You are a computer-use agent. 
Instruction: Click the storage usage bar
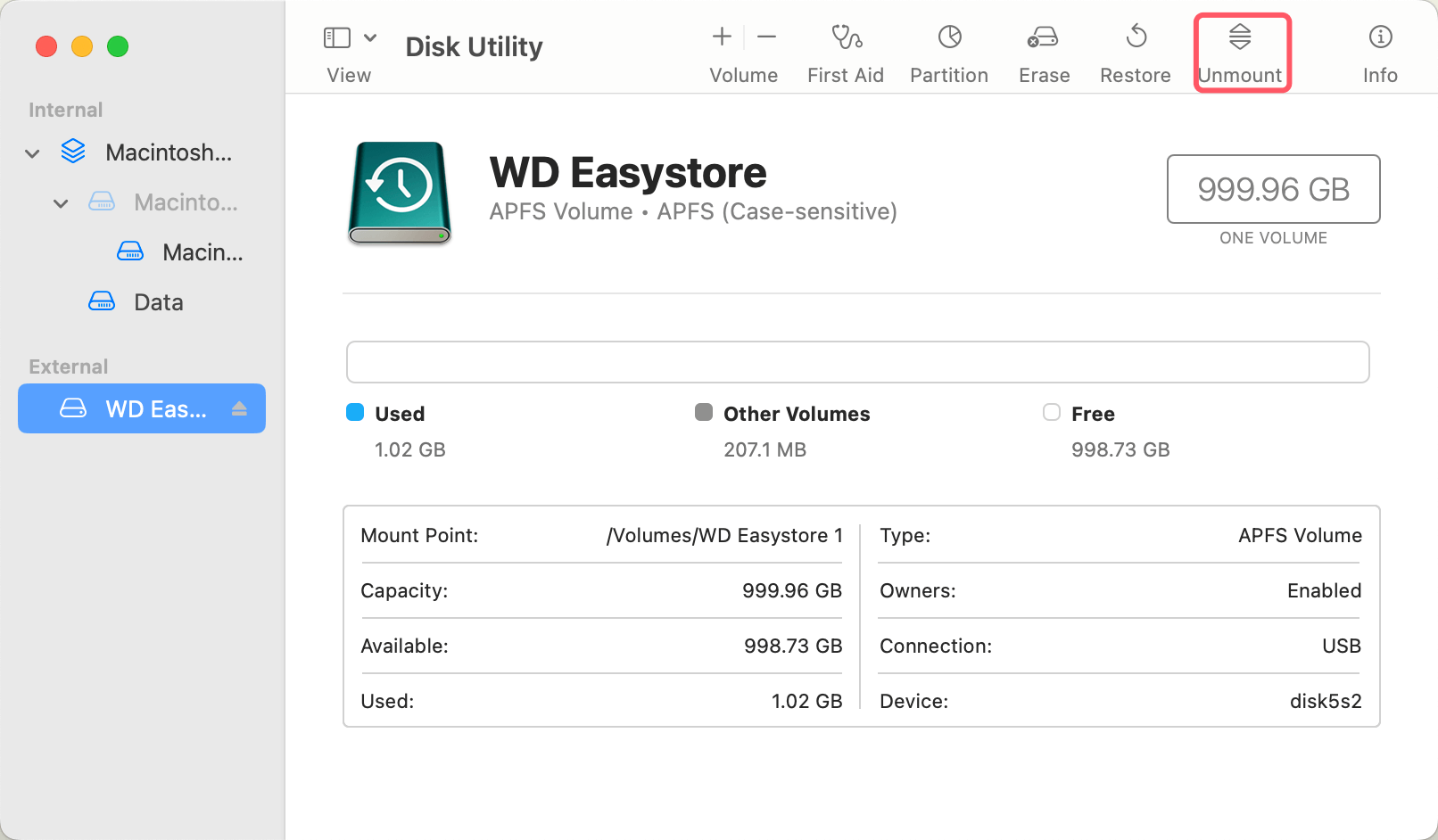point(857,362)
